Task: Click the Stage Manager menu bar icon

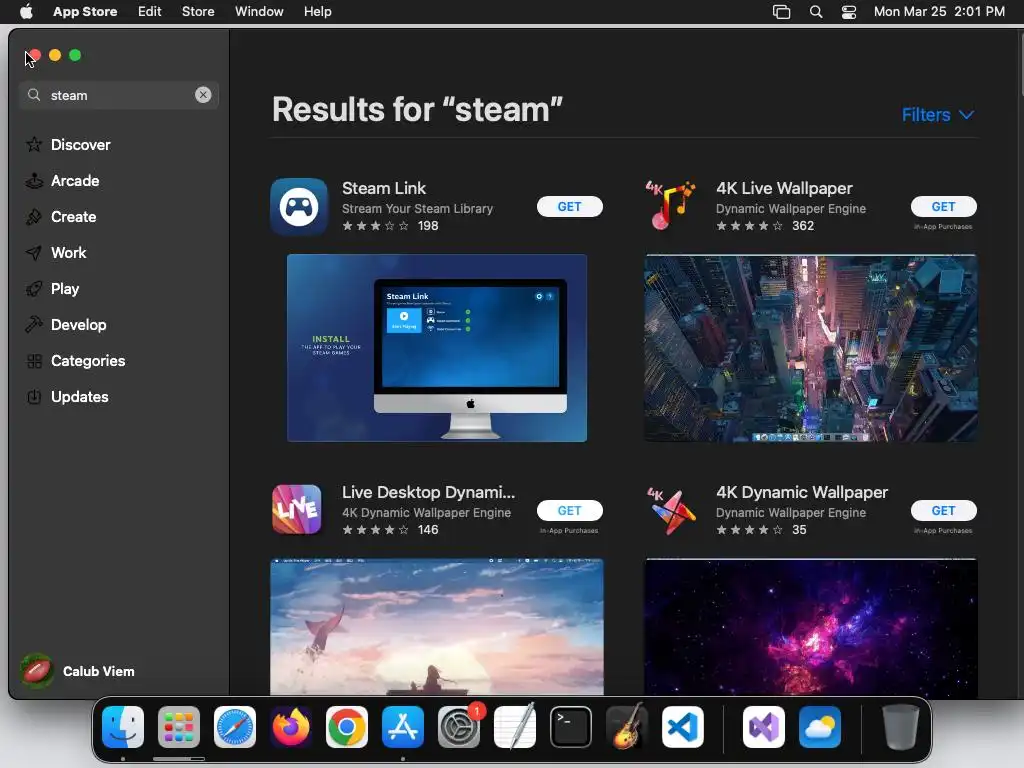Action: (x=782, y=12)
